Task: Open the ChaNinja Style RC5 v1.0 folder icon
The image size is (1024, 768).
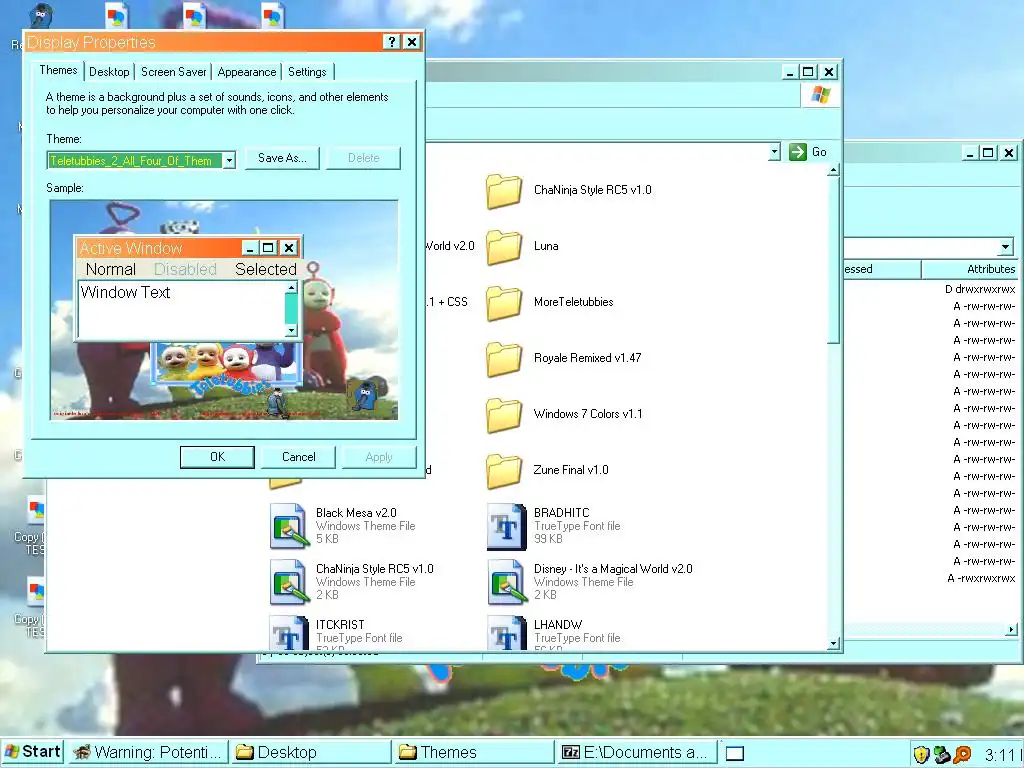Action: [504, 191]
